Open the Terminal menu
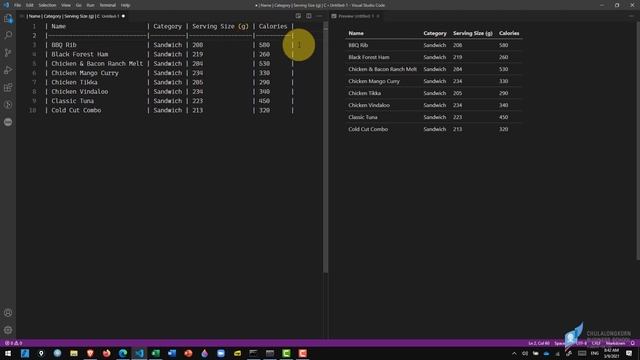Viewport: 640px width, 360px height. click(x=108, y=5)
